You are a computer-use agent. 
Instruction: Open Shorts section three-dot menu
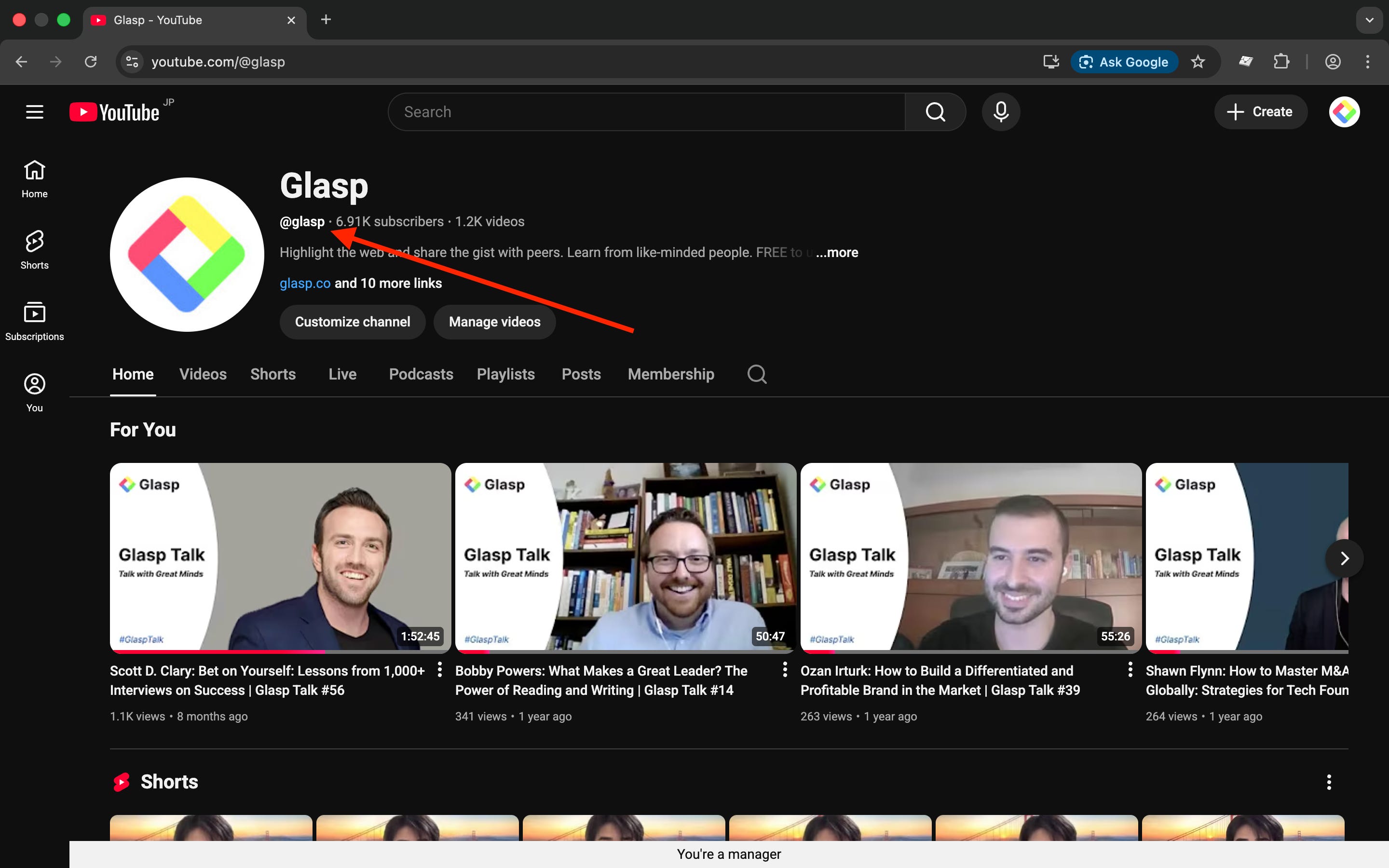click(1328, 782)
